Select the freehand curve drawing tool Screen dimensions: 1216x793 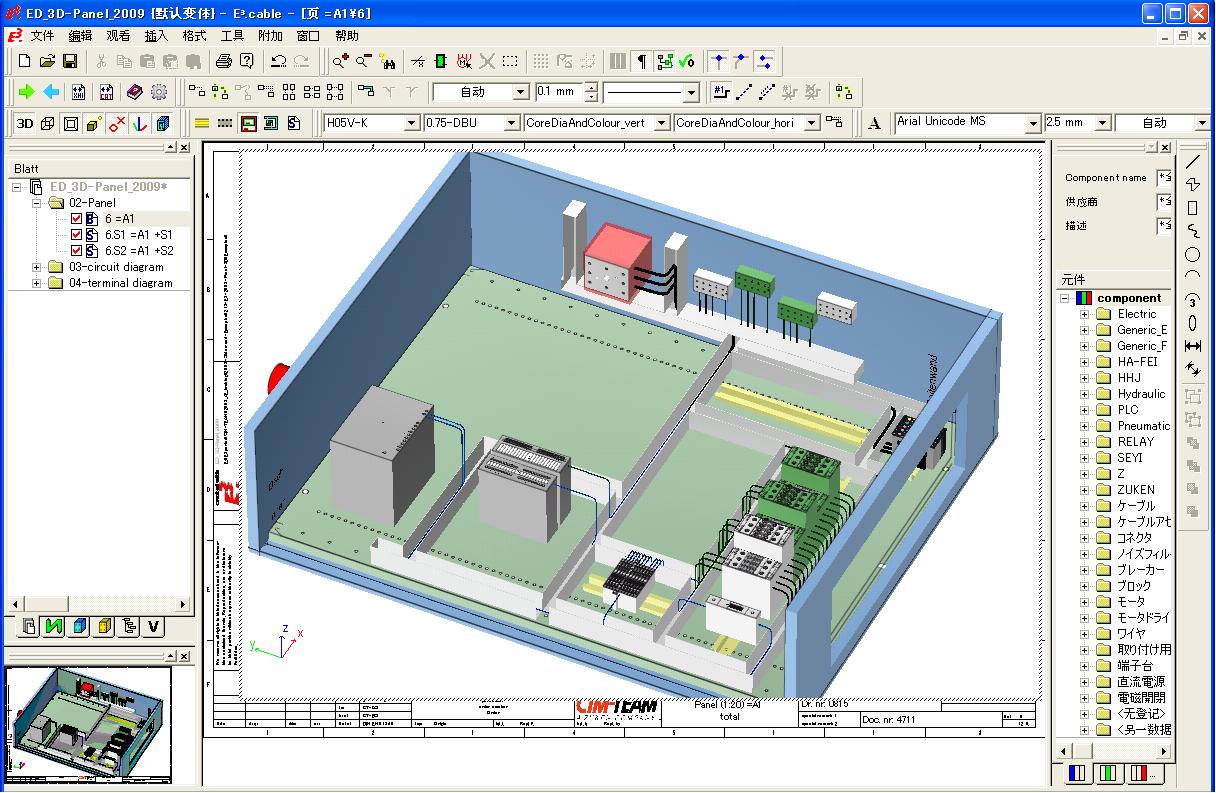click(1192, 231)
